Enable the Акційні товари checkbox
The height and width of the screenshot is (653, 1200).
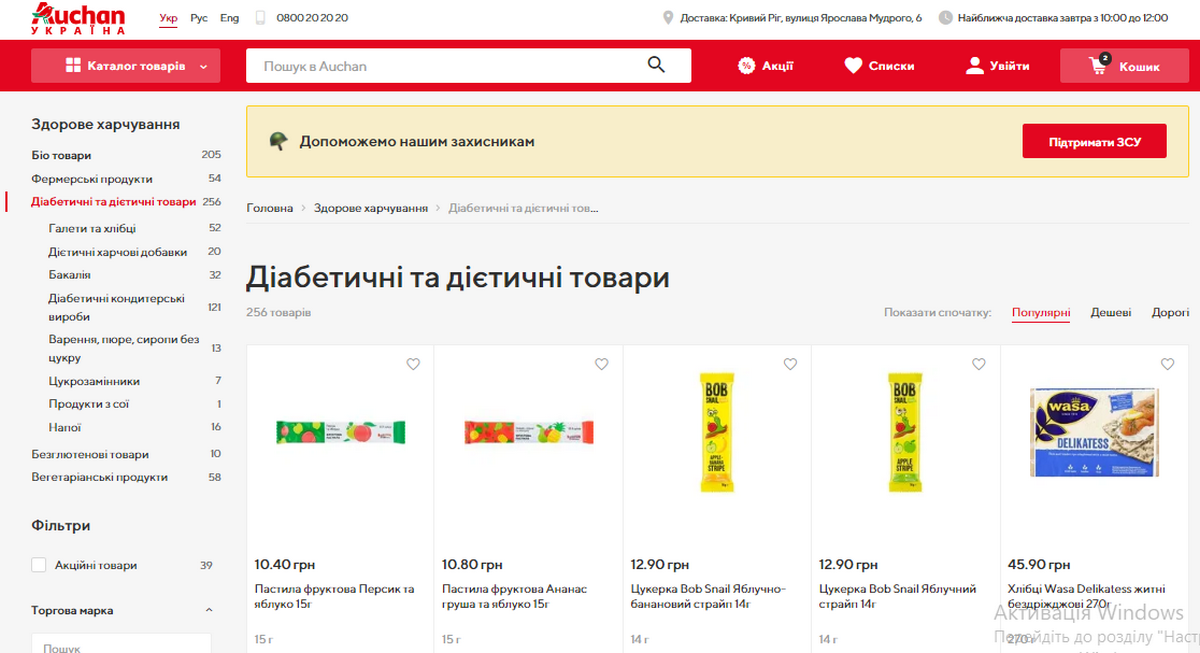[x=39, y=565]
